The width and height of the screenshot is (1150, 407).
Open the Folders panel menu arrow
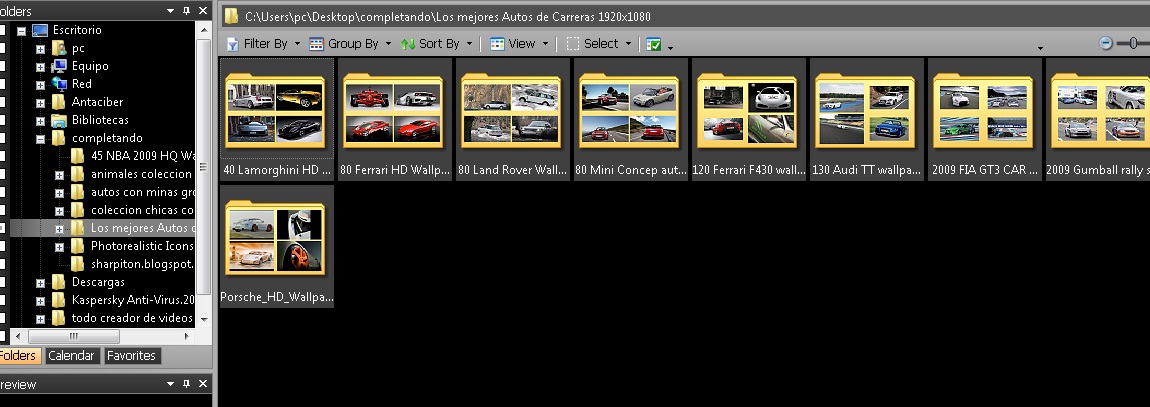point(171,11)
